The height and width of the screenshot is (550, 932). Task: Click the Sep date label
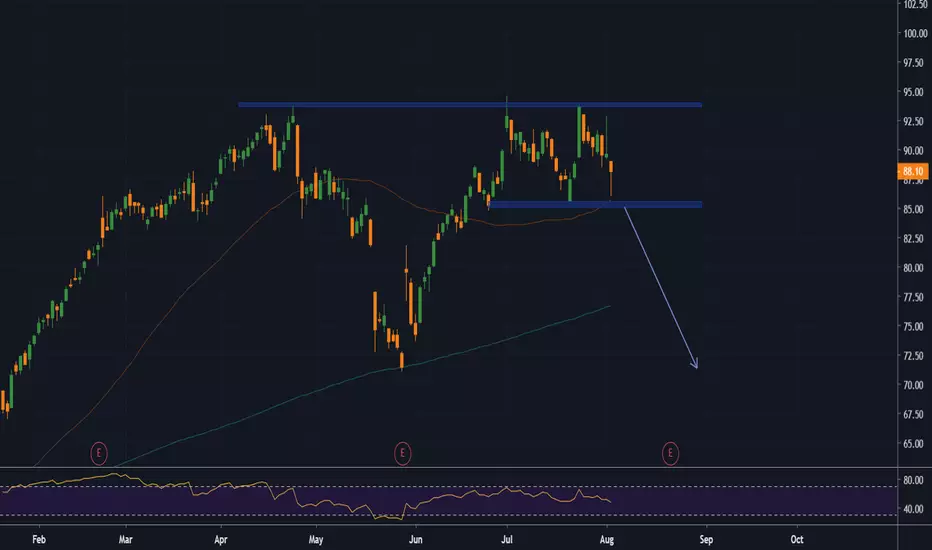(706, 540)
